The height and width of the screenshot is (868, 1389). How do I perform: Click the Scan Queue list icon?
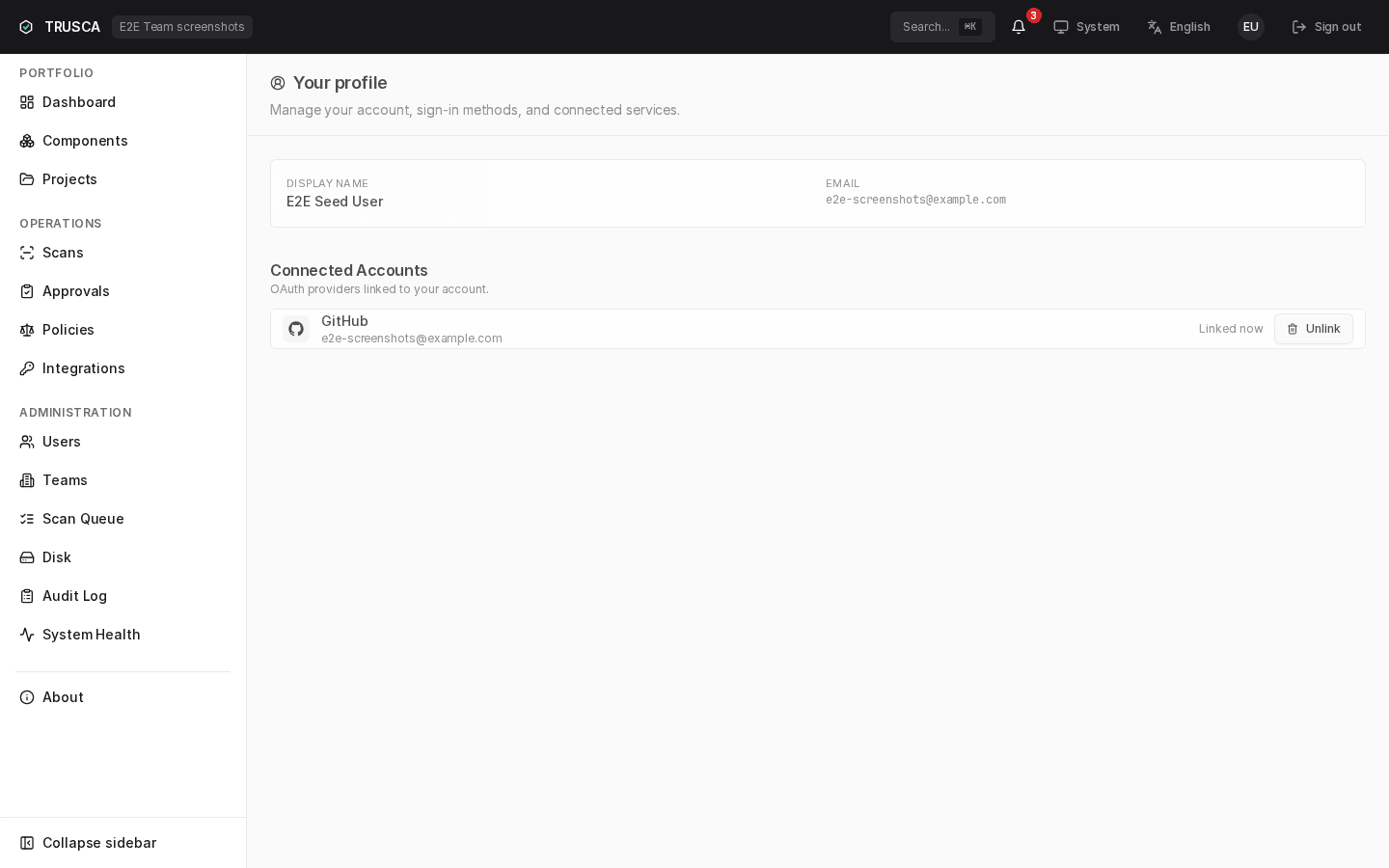click(27, 519)
